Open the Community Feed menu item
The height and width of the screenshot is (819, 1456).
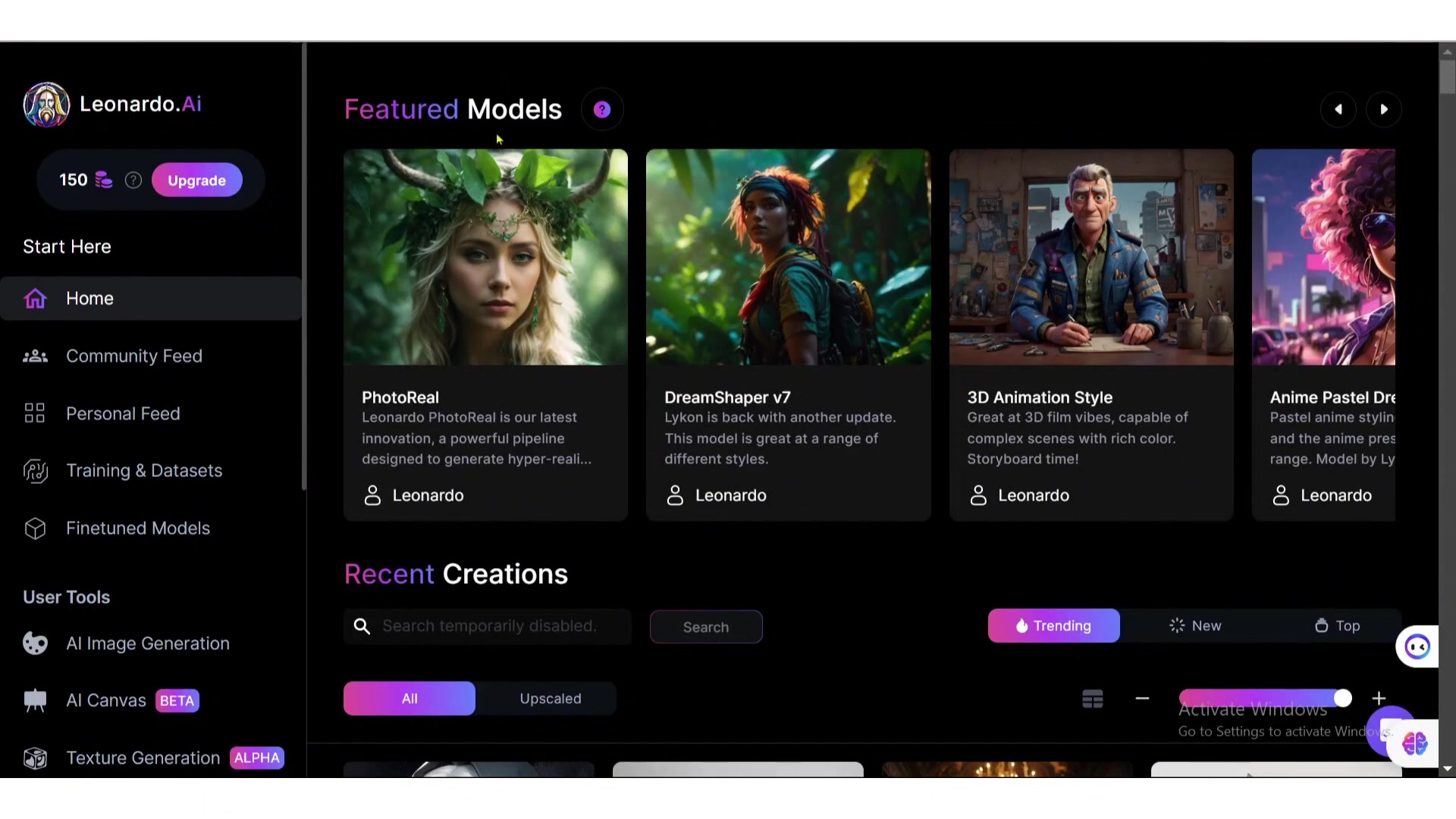click(x=134, y=356)
